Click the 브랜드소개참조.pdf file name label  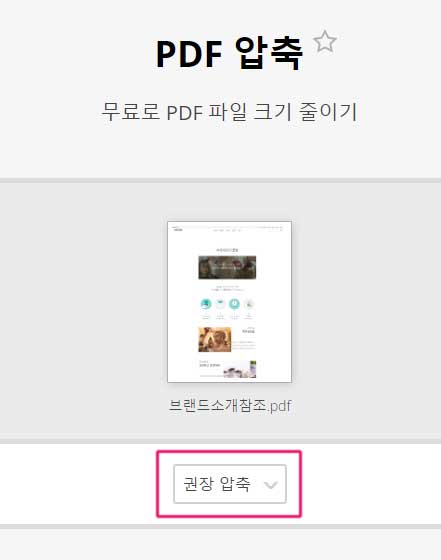(x=230, y=406)
